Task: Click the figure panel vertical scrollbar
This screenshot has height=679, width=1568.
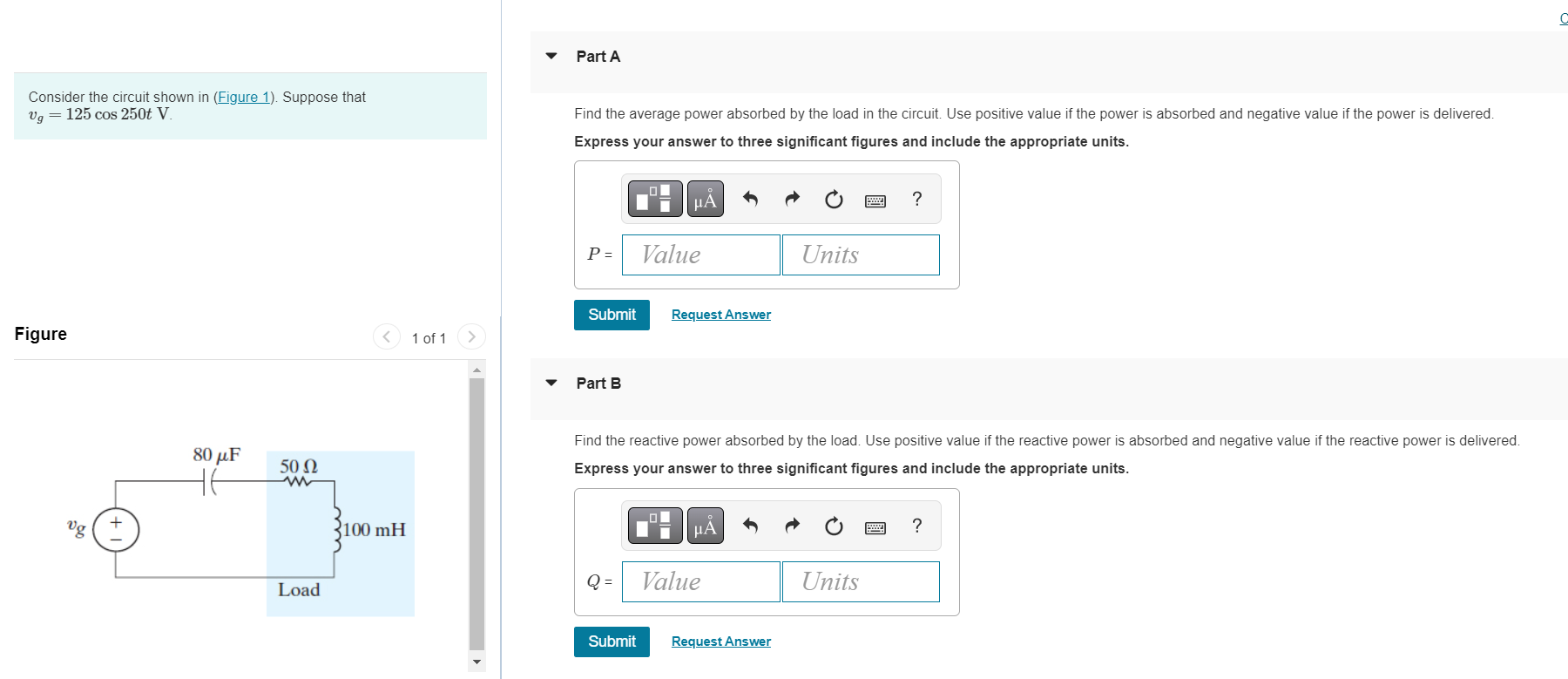Action: [476, 514]
